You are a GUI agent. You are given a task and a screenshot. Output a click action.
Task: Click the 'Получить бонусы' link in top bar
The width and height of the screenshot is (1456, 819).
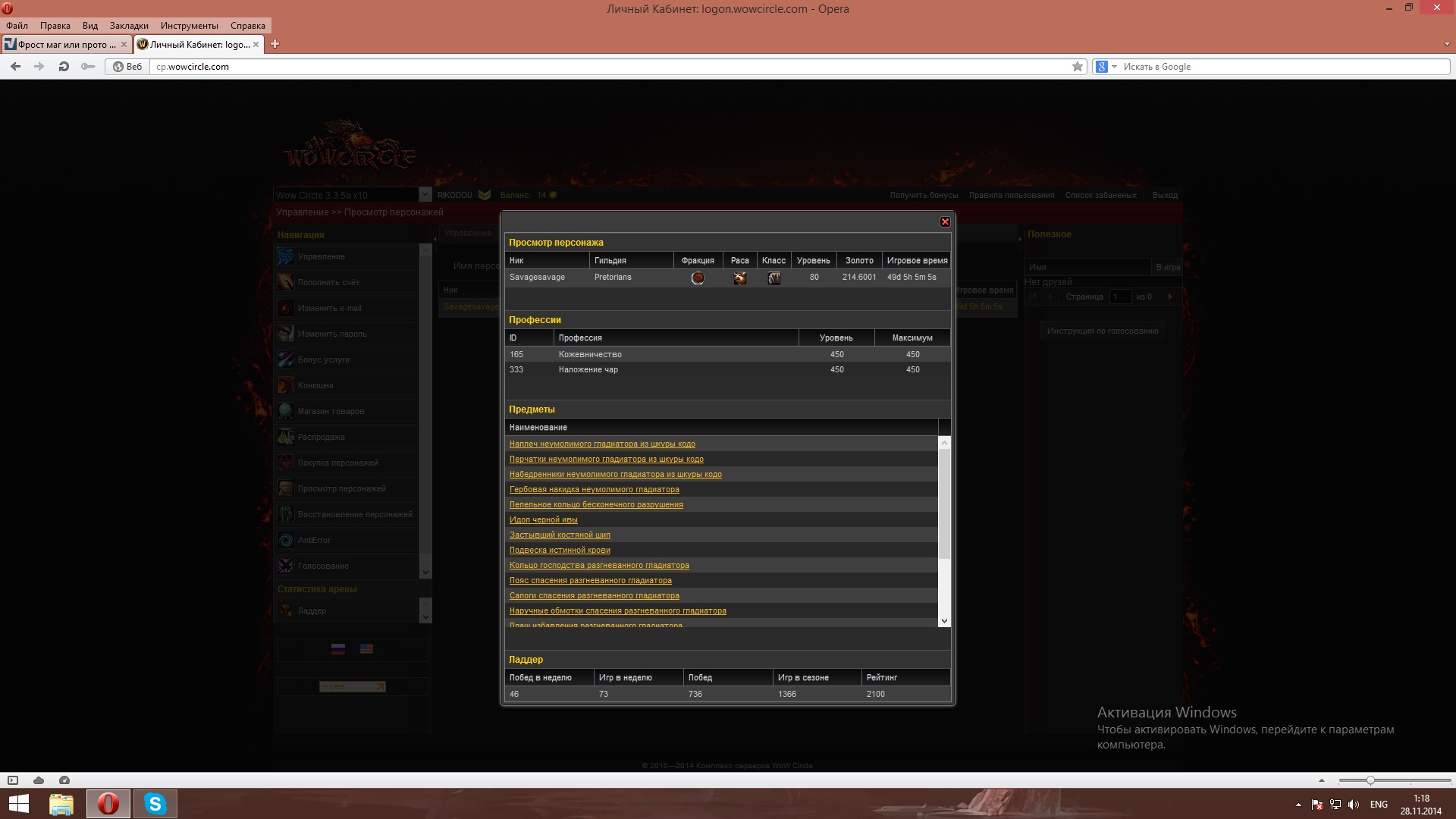924,196
